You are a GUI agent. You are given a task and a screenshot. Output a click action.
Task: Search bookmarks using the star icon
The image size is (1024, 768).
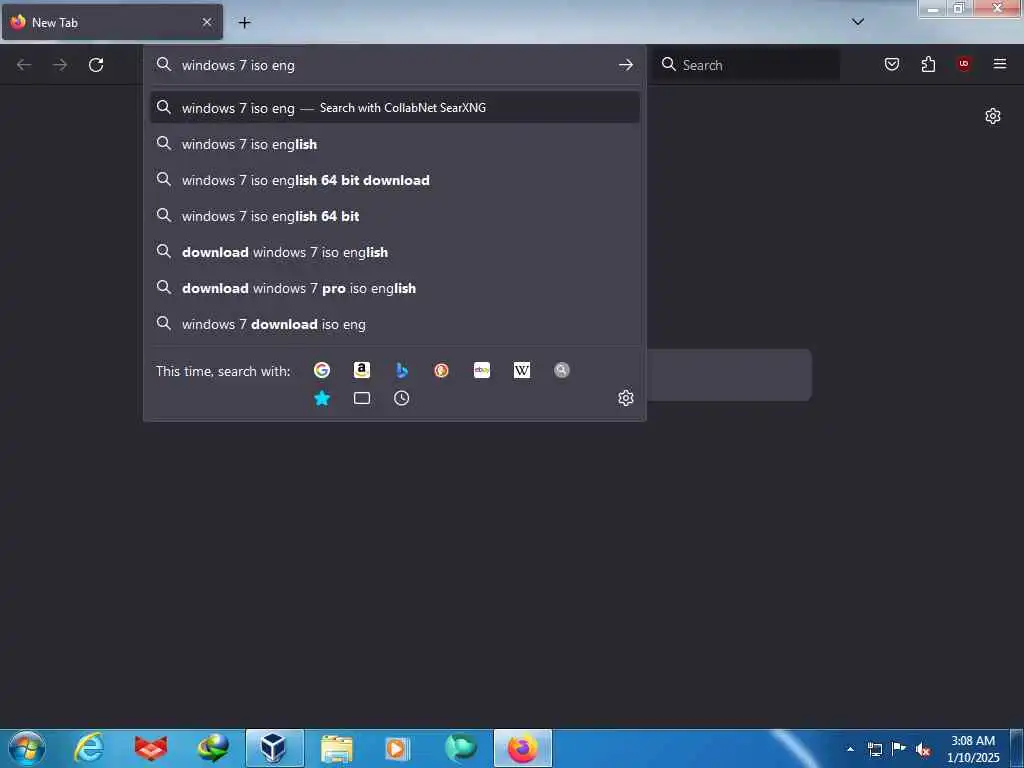[322, 398]
